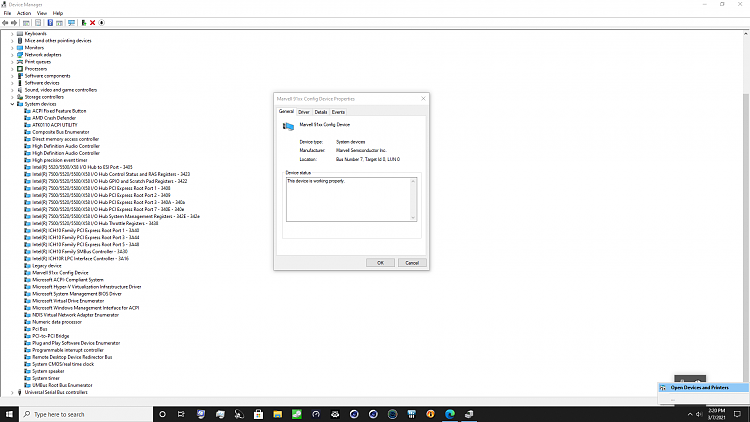750x422 pixels.
Task: Click the Device Manager taskbar icon
Action: 469,414
